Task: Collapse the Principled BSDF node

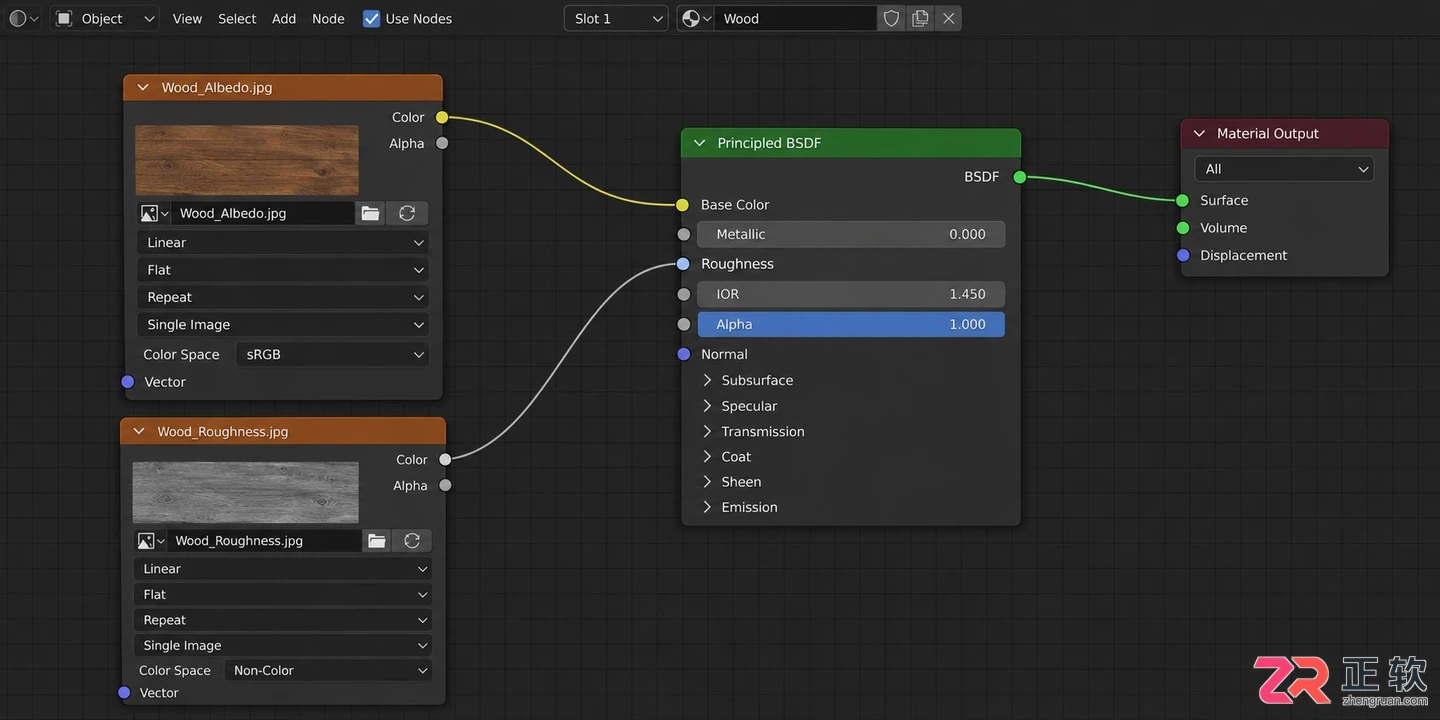Action: tap(699, 143)
